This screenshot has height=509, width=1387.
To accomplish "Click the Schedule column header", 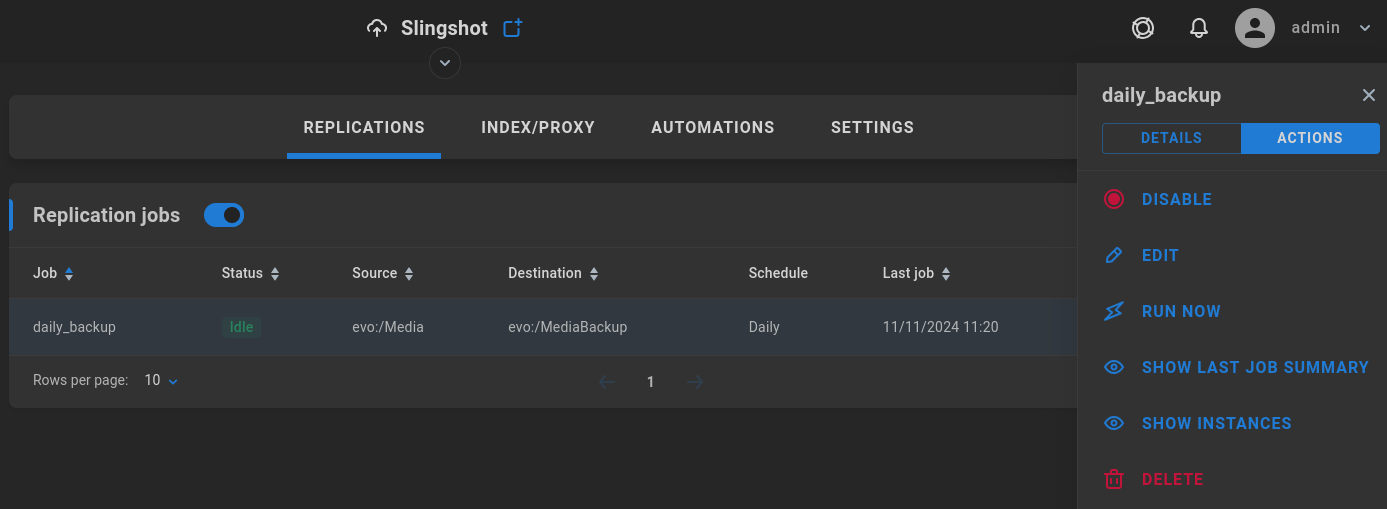I will [778, 273].
